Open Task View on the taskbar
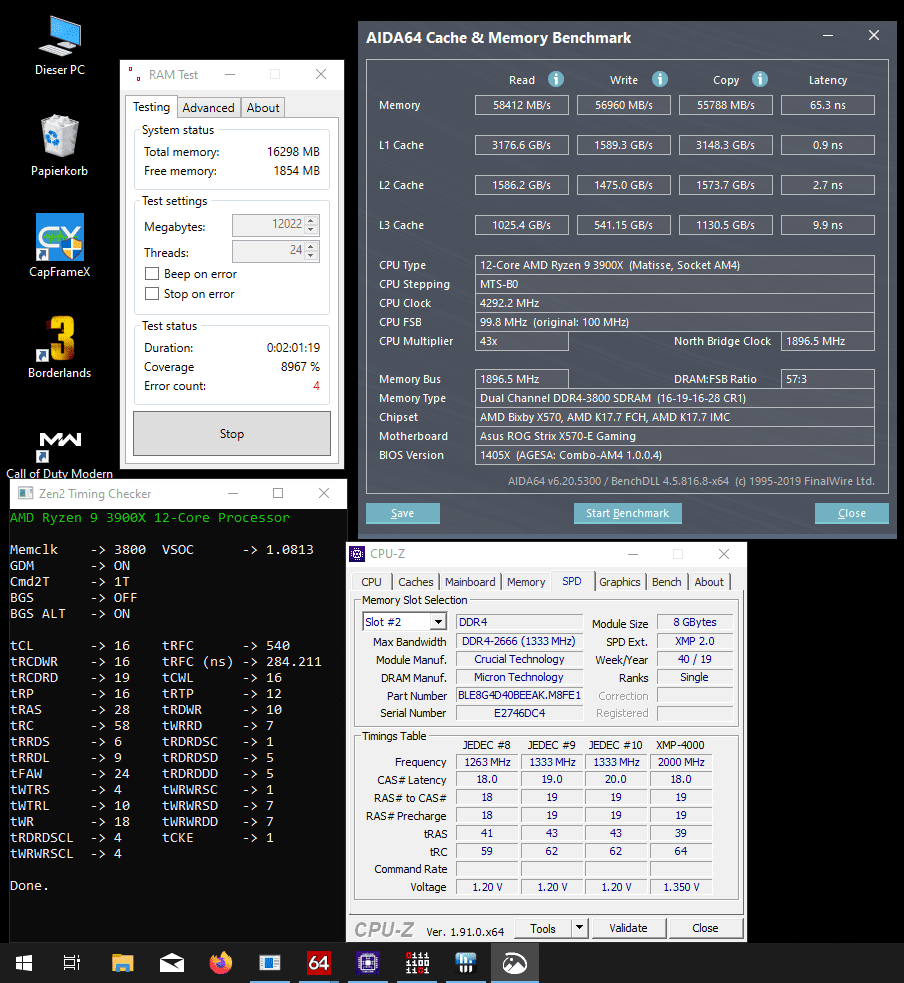The image size is (904, 983). tap(72, 963)
